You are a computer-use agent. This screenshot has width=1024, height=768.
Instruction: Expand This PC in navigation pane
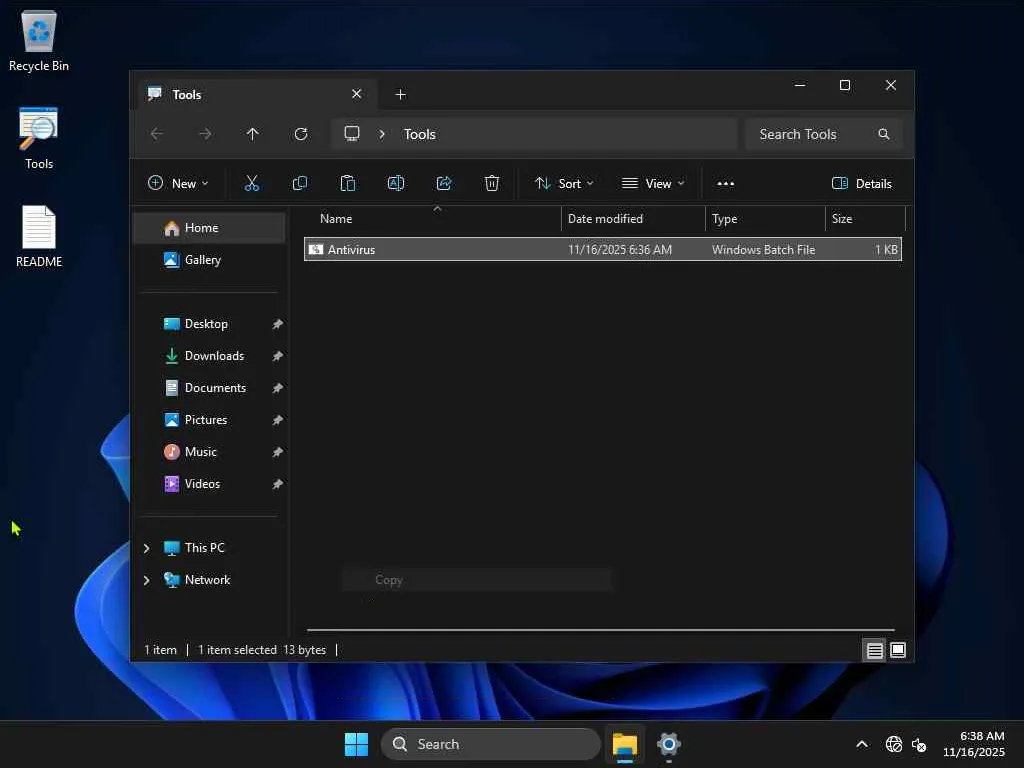click(146, 548)
